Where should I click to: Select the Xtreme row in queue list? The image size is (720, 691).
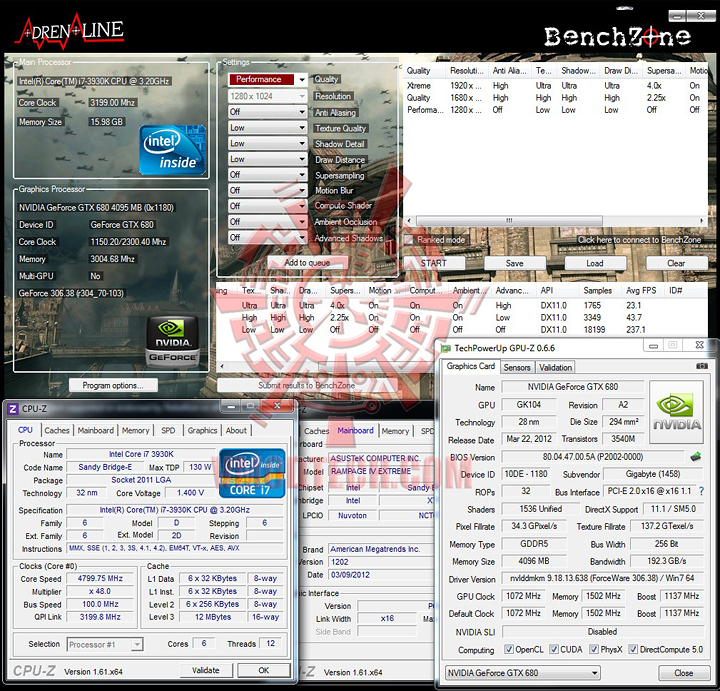(x=555, y=86)
